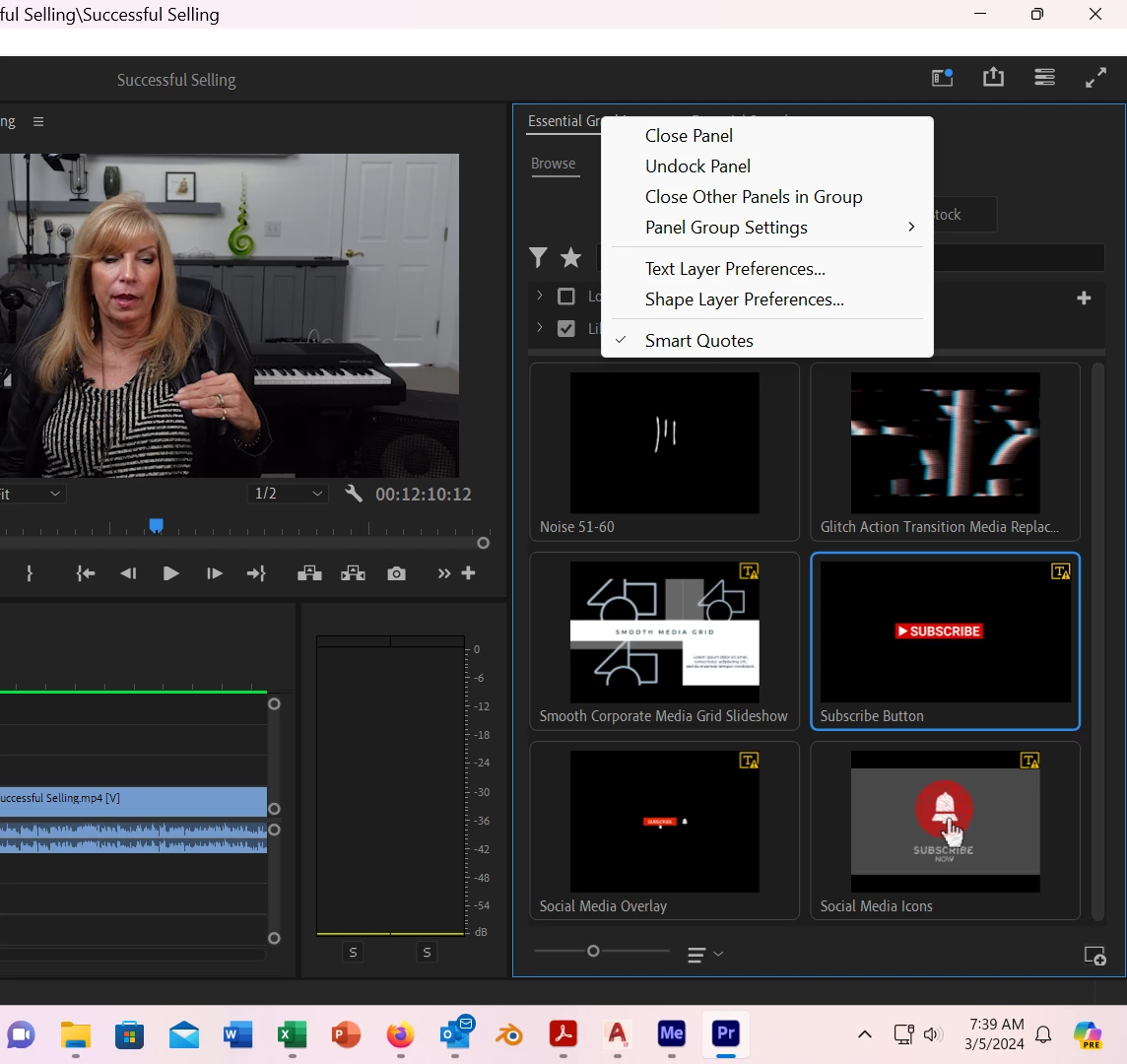Step back one frame
Image resolution: width=1127 pixels, height=1064 pixels.
coord(128,573)
